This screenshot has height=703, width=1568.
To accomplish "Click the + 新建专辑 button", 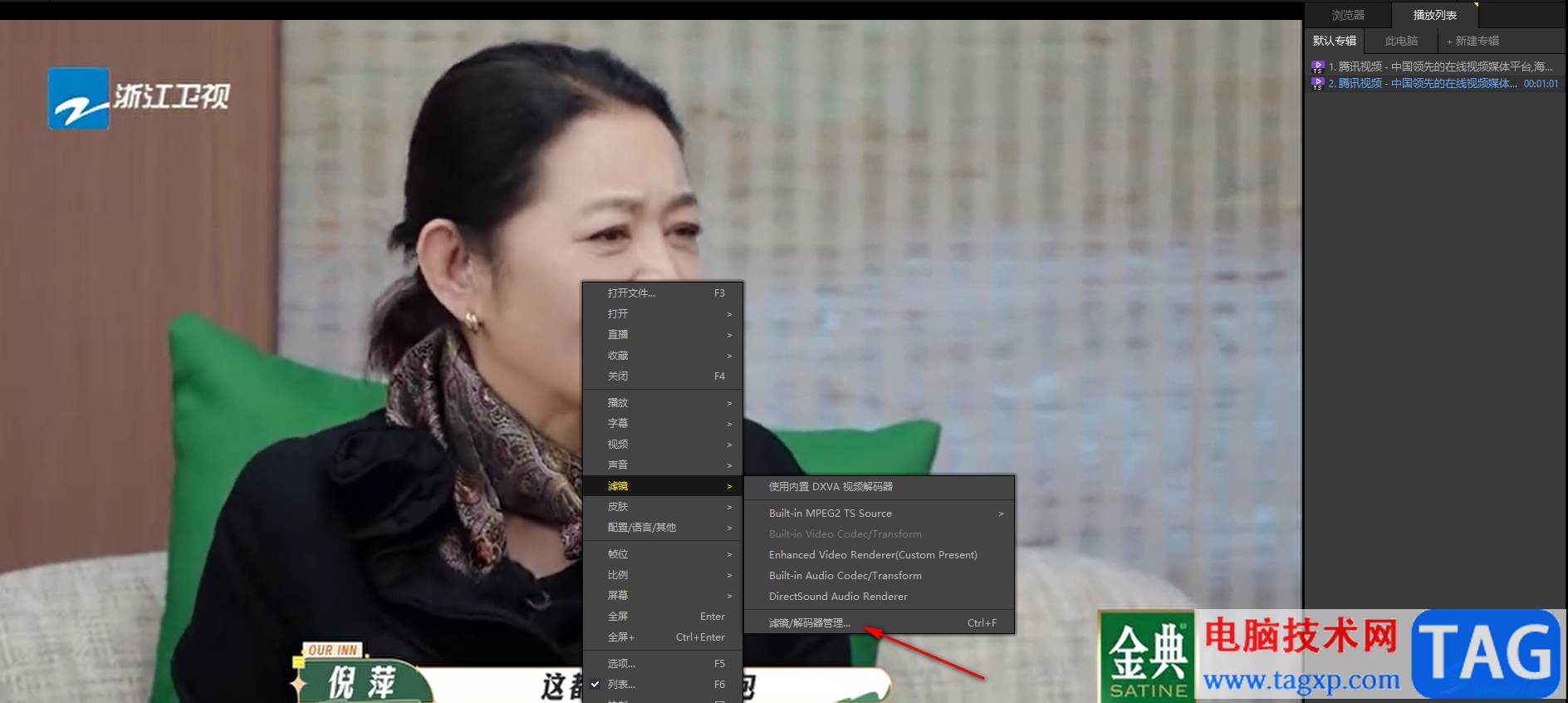I will click(1472, 41).
